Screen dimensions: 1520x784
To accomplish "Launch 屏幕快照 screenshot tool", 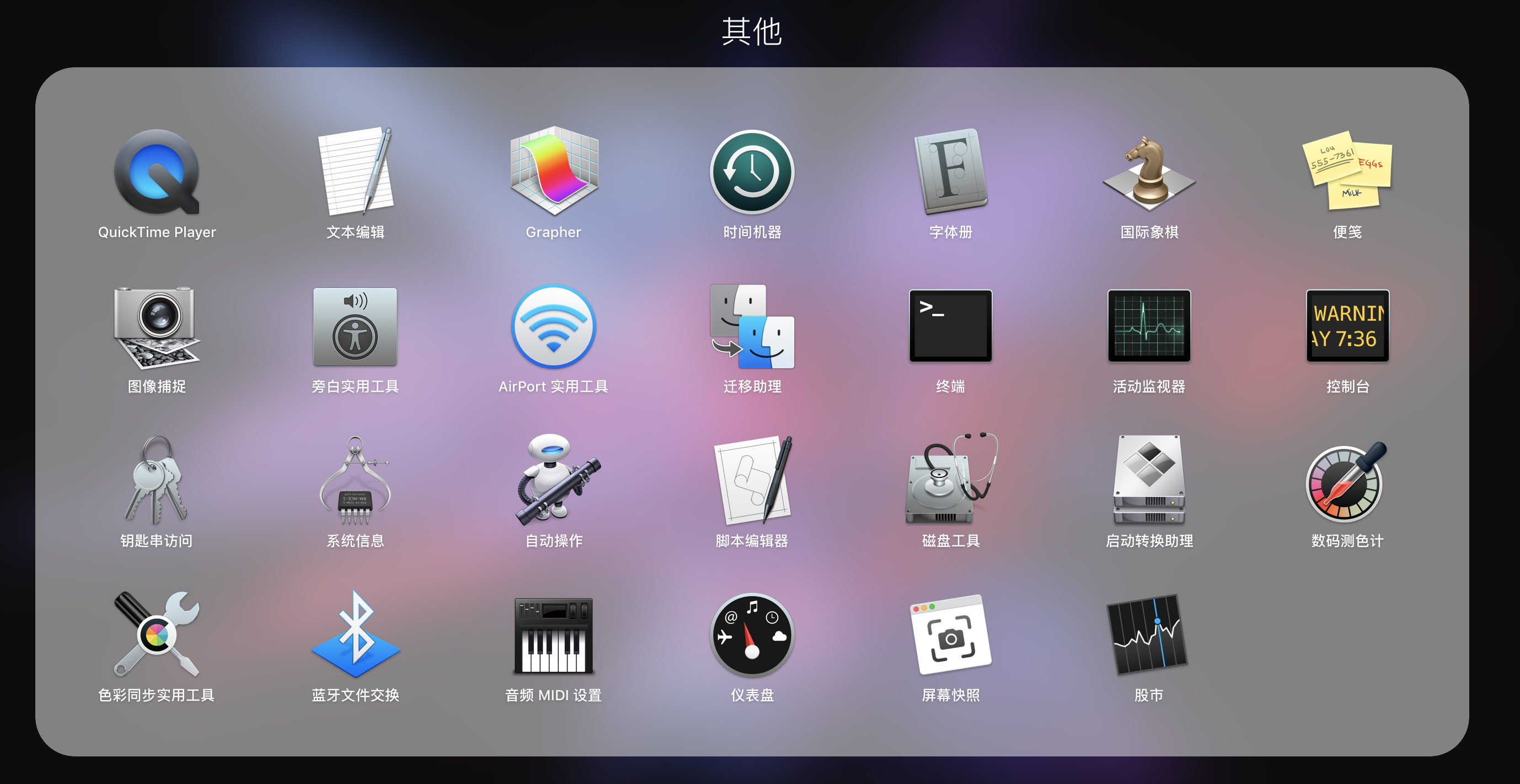I will pos(950,635).
